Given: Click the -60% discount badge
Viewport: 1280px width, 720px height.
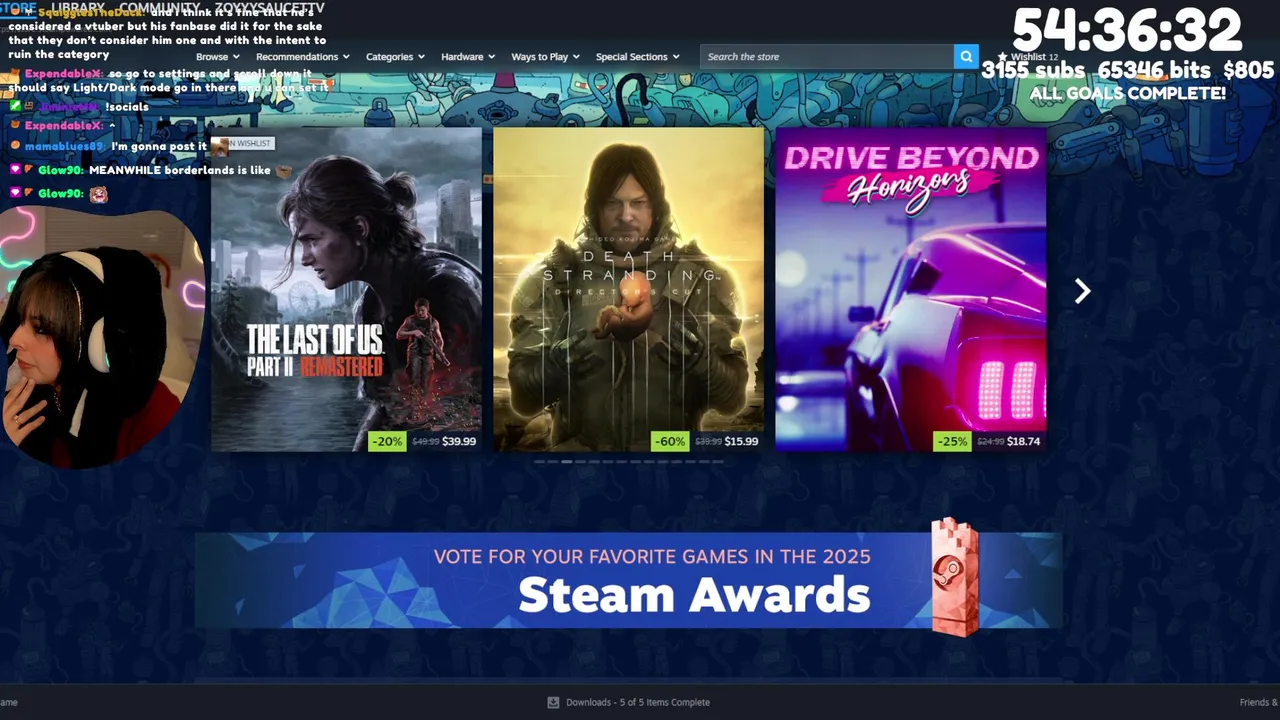Looking at the screenshot, I should (x=670, y=441).
